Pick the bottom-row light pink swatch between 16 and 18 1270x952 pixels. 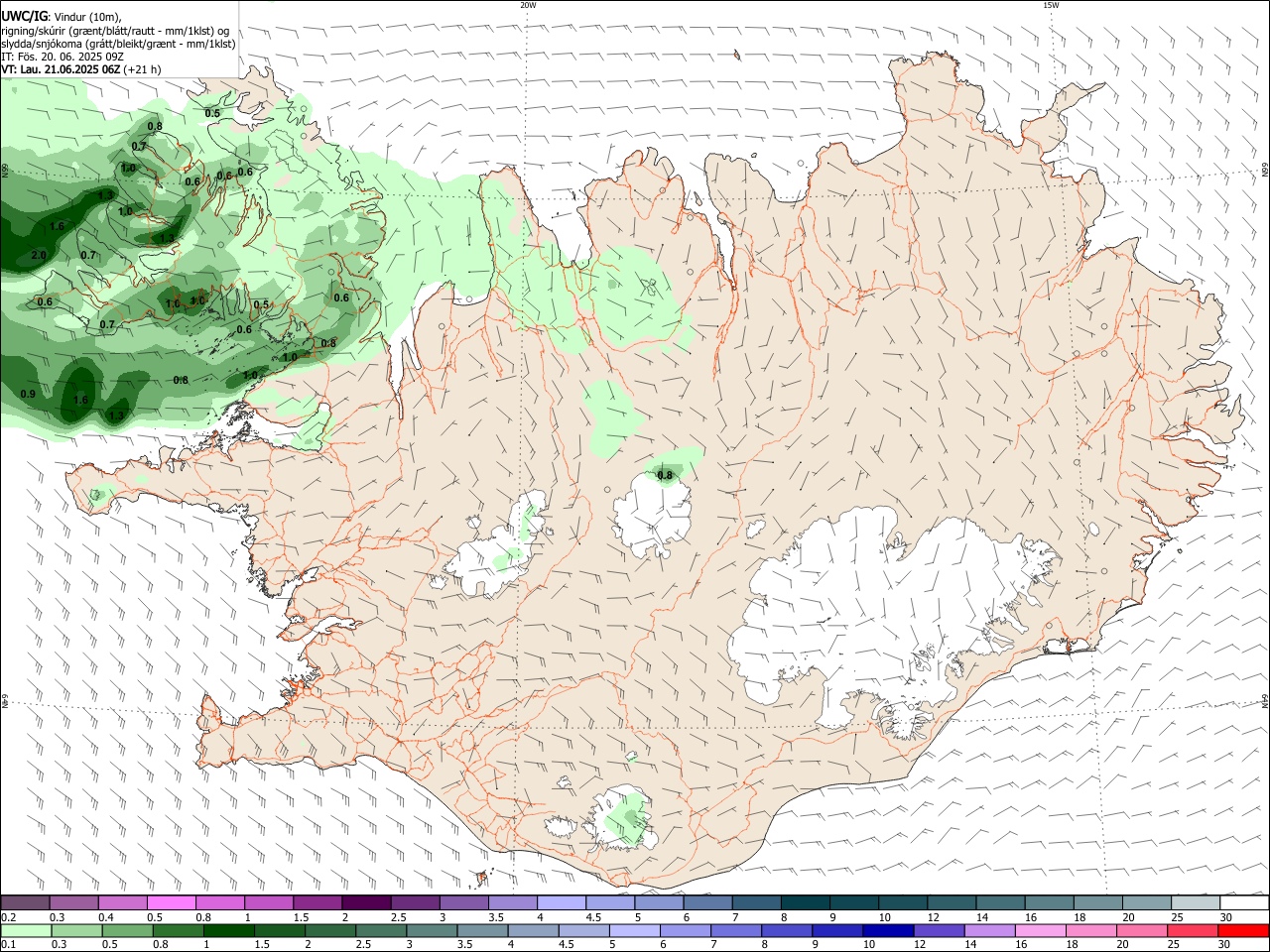(1041, 931)
